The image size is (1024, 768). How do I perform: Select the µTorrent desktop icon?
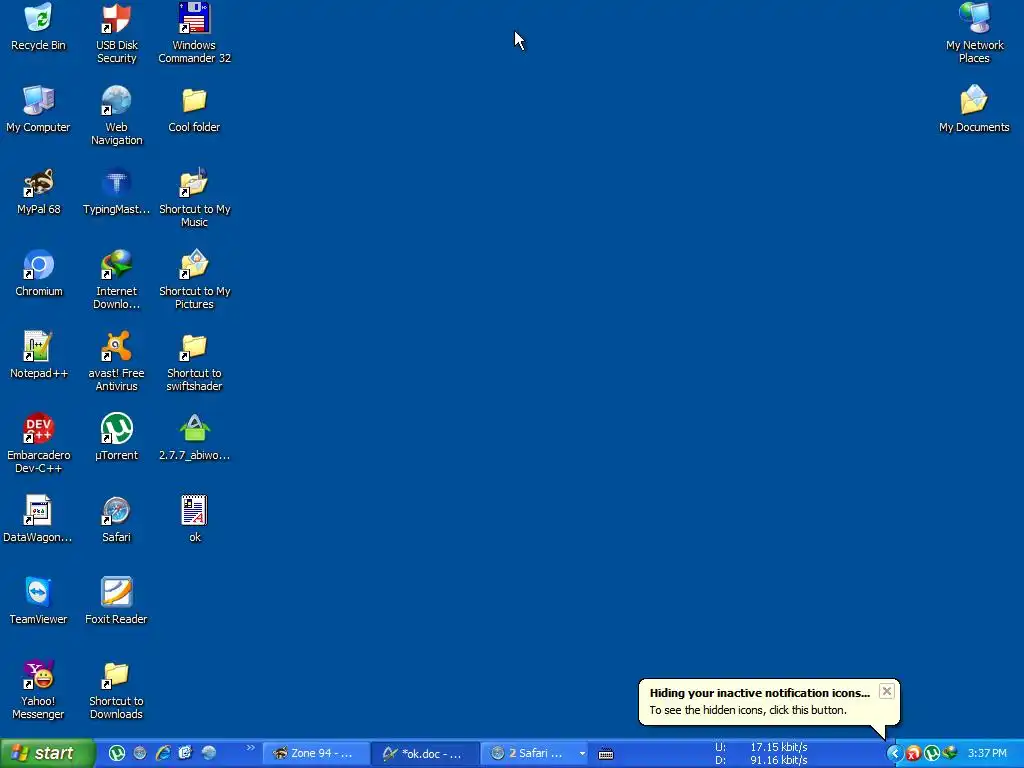point(116,437)
